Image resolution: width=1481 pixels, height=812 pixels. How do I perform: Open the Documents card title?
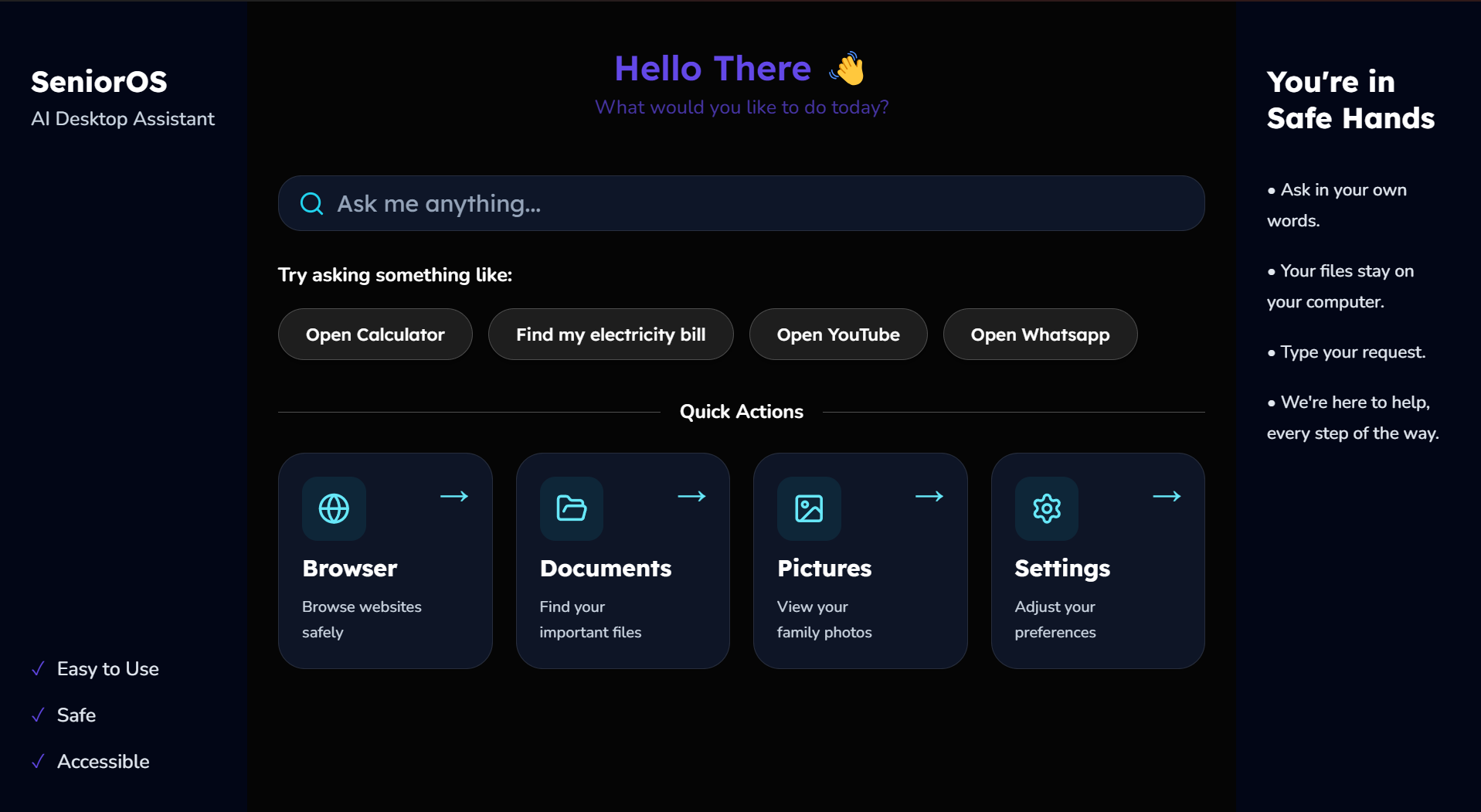tap(606, 568)
